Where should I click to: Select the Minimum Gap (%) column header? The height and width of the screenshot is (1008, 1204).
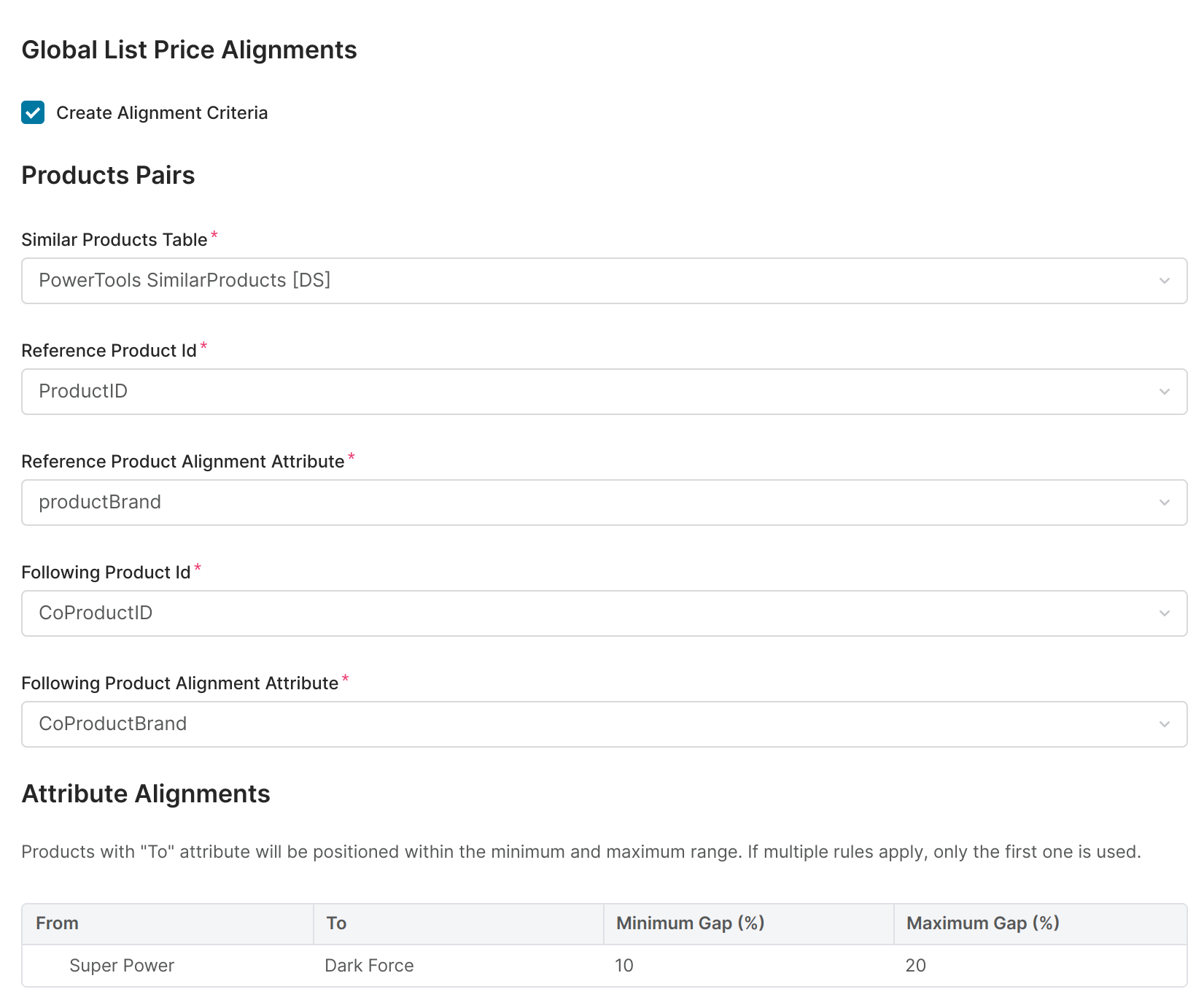(690, 923)
